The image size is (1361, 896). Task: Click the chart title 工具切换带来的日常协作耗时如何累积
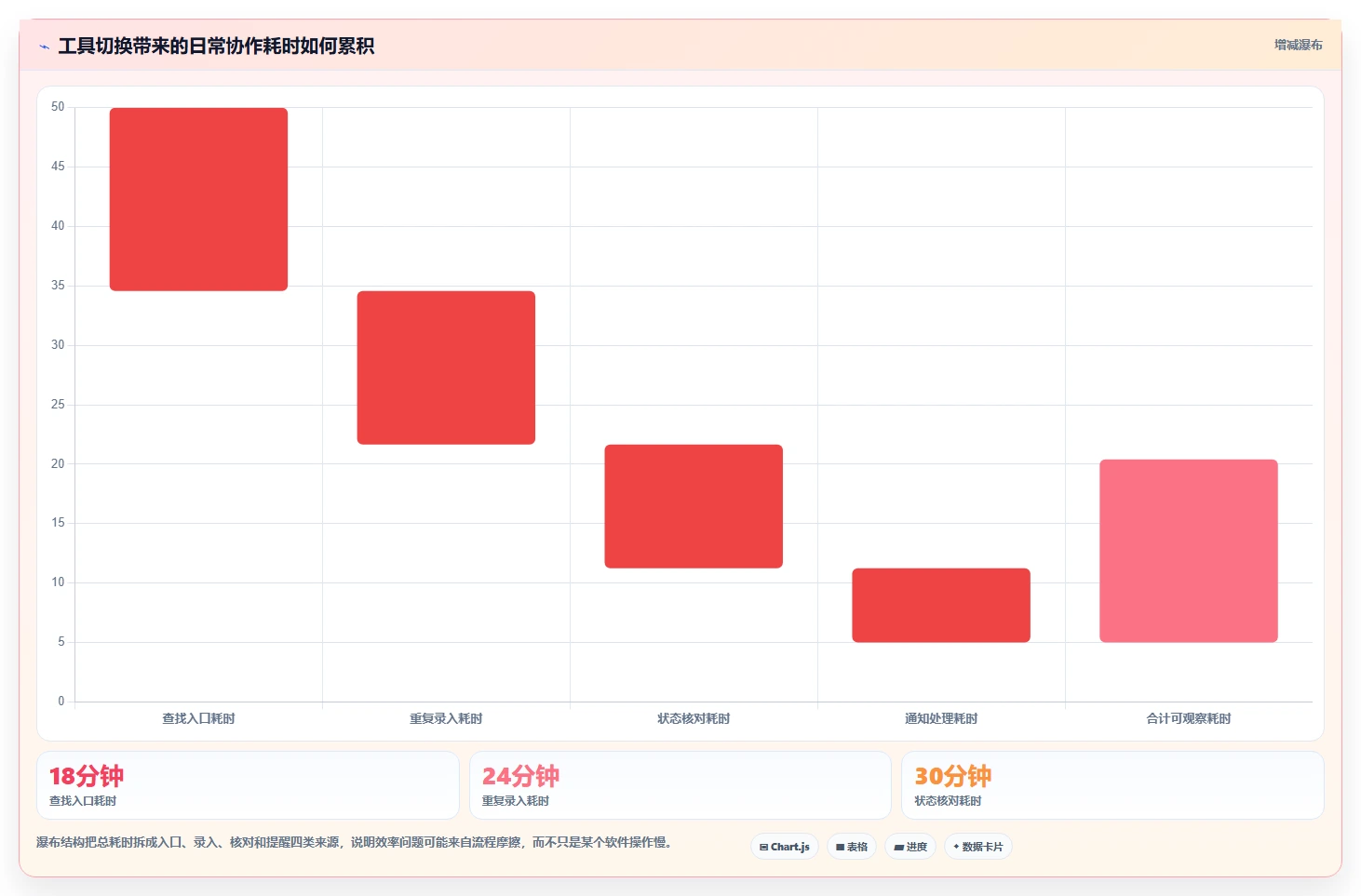tap(216, 46)
